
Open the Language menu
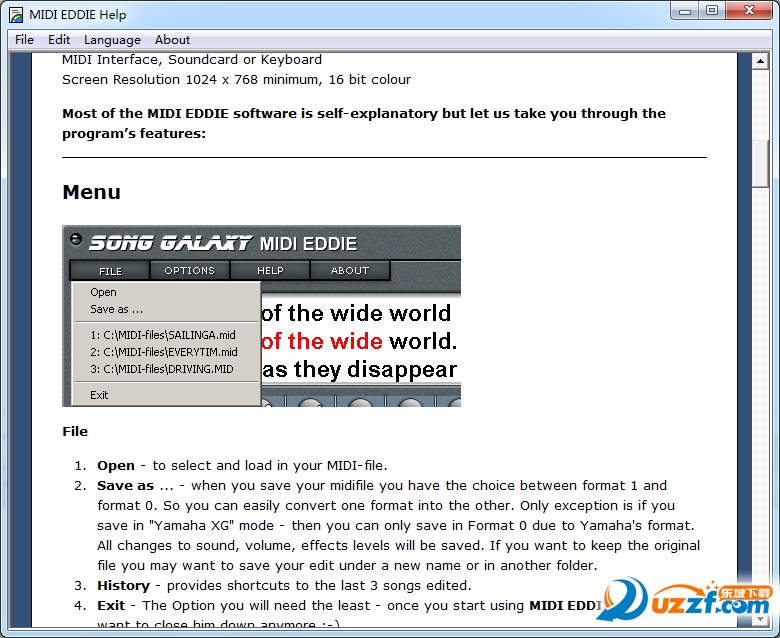click(x=112, y=40)
